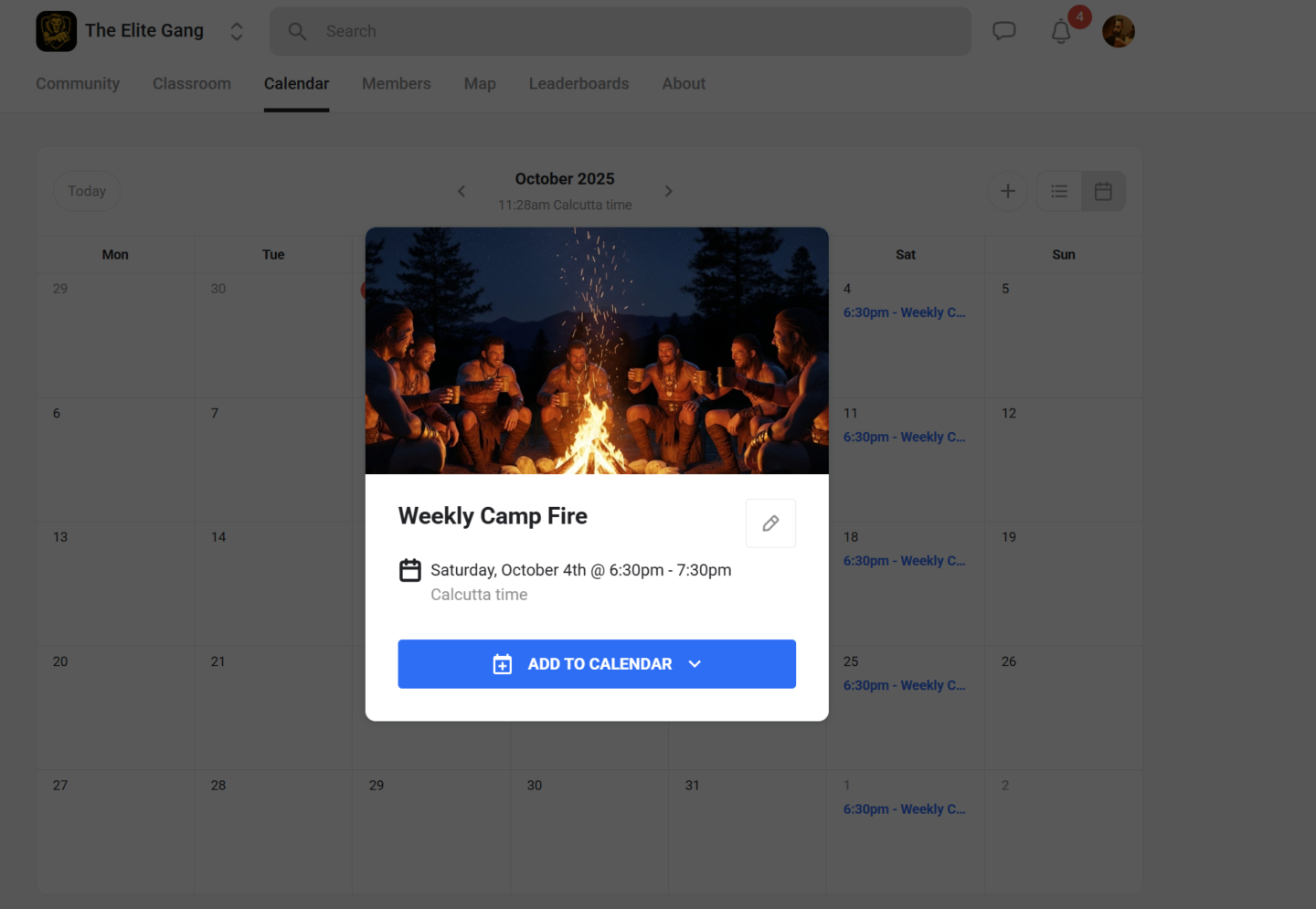
Task: Open the notifications bell
Action: point(1061,32)
